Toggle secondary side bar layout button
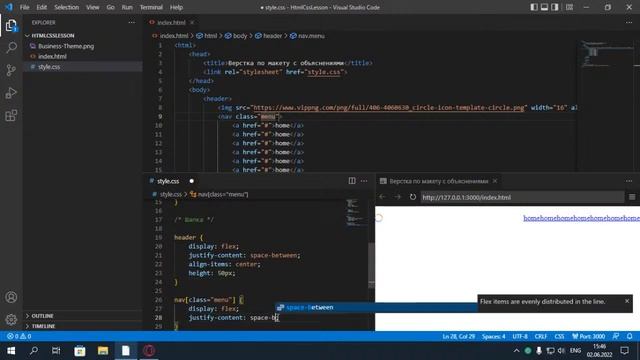 pyautogui.click(x=555, y=7)
